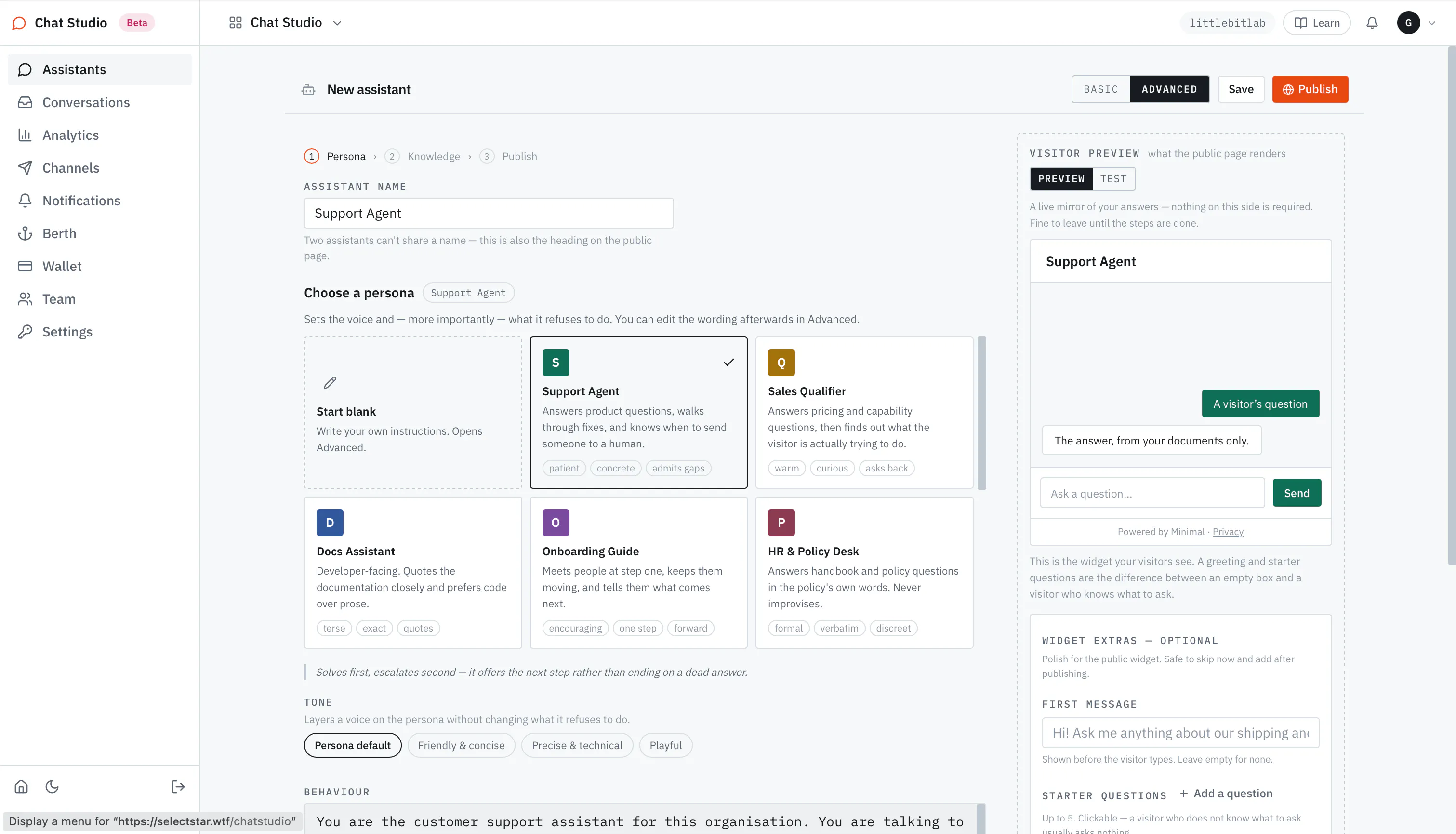Go to the Publish step in breadcrumb
Image resolution: width=1456 pixels, height=834 pixels.
click(508, 156)
